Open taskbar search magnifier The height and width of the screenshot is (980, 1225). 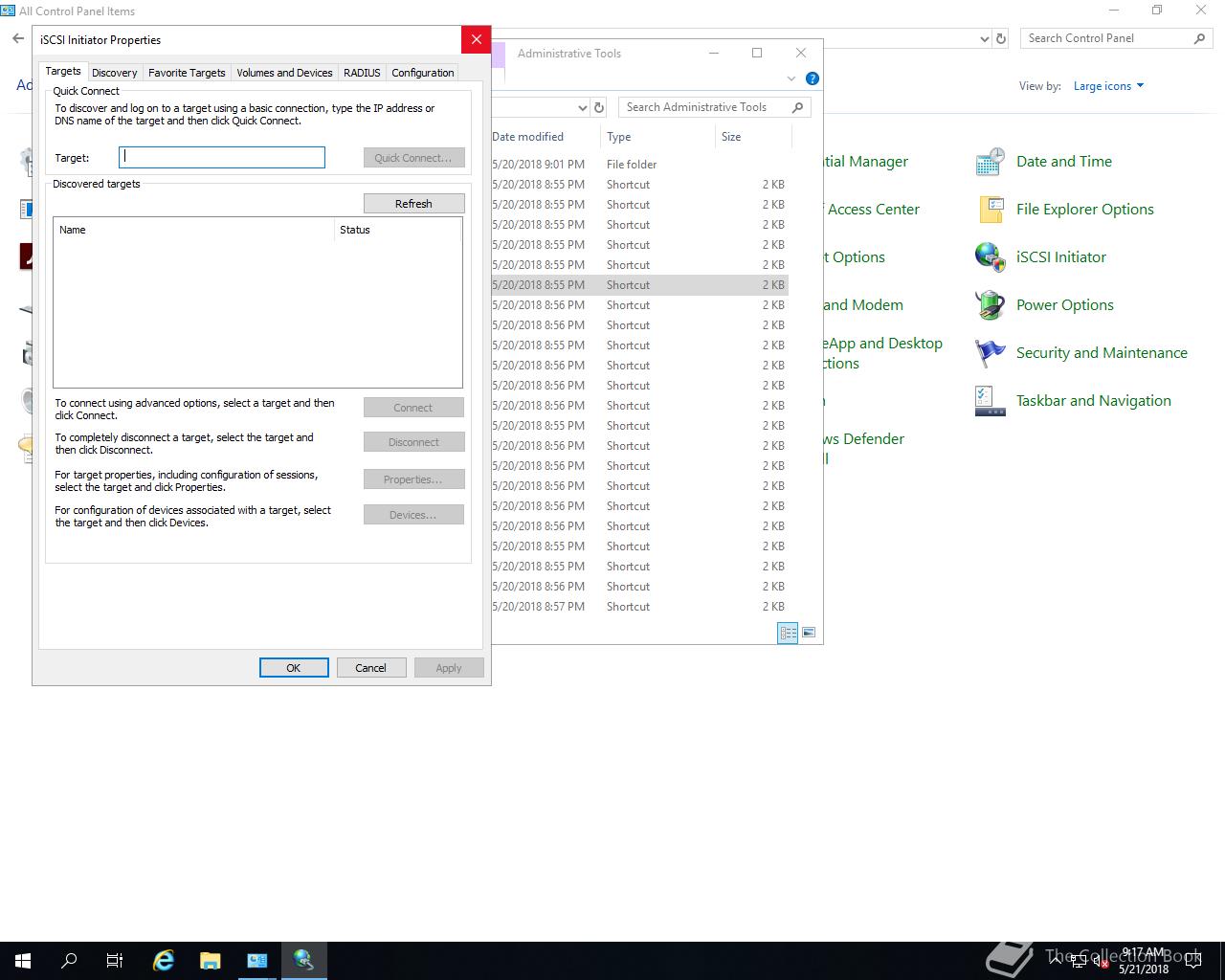pos(69,961)
